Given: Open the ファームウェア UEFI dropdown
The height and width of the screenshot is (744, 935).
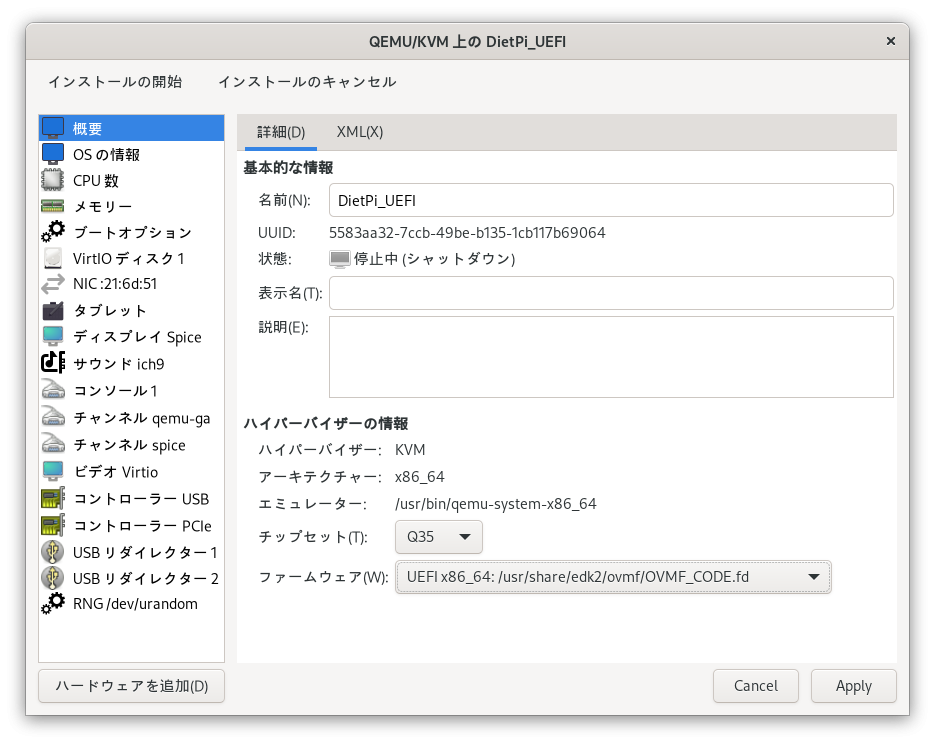Looking at the screenshot, I should tap(613, 577).
